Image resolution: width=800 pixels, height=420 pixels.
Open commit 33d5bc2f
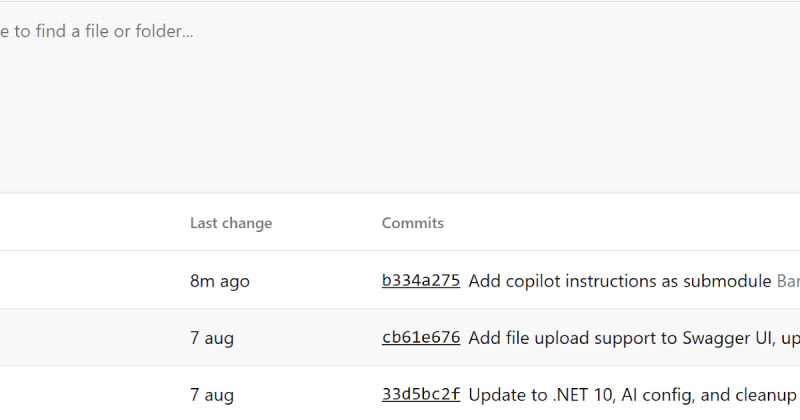421,394
